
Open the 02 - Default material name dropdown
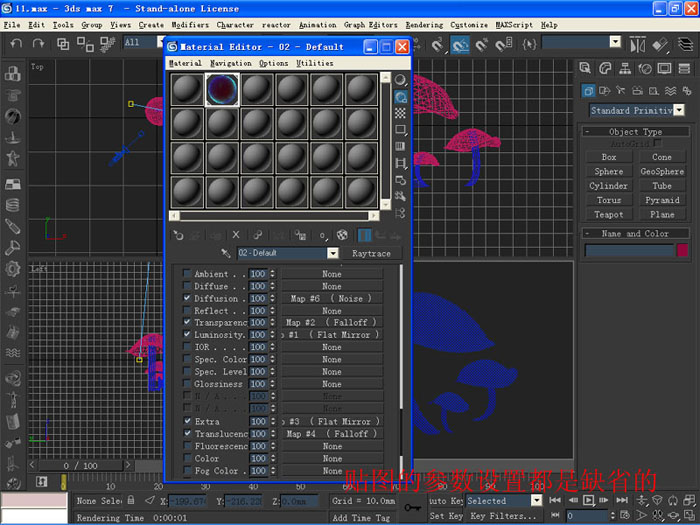pyautogui.click(x=333, y=253)
